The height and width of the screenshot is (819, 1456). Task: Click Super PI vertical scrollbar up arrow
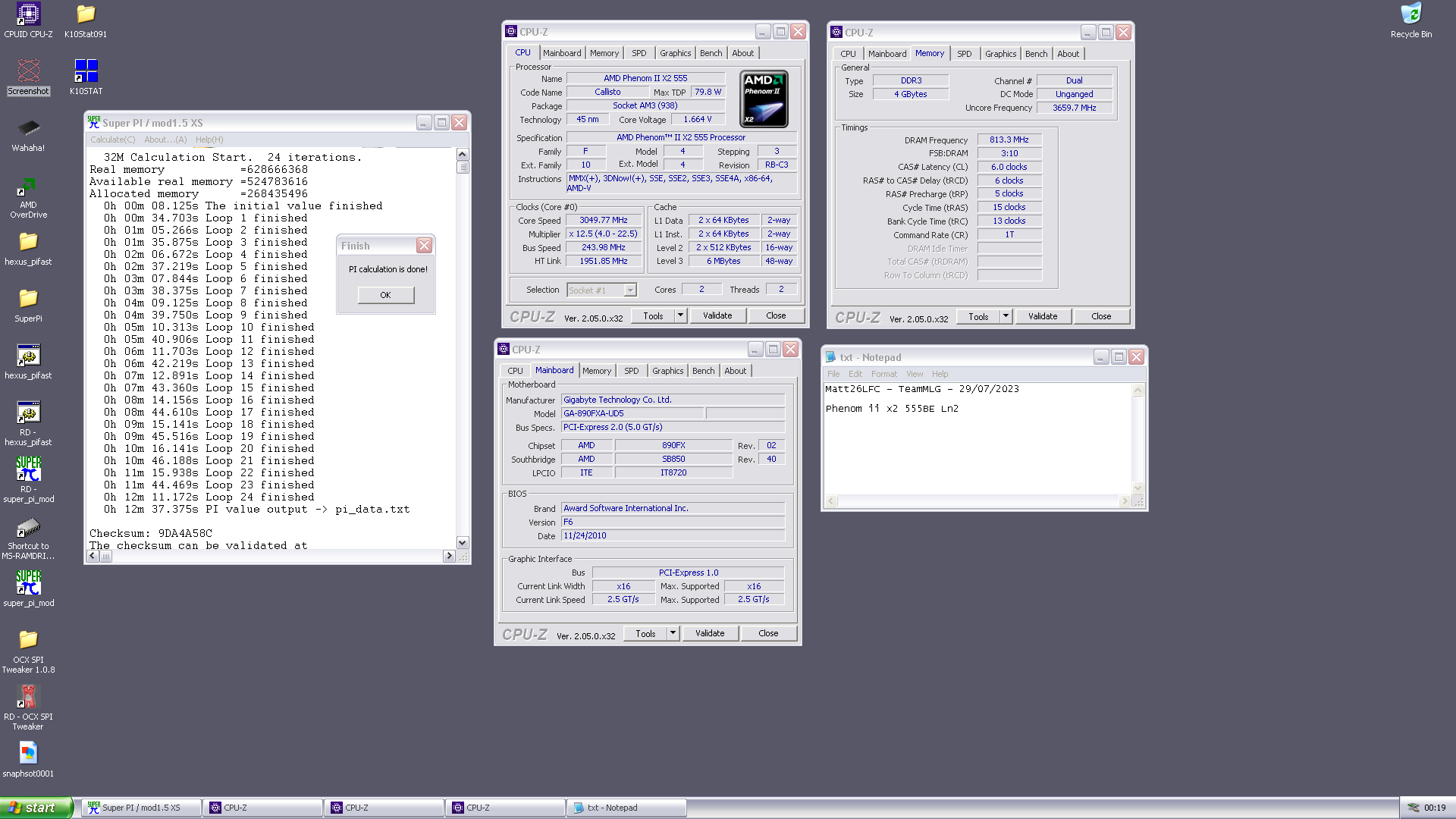[463, 155]
